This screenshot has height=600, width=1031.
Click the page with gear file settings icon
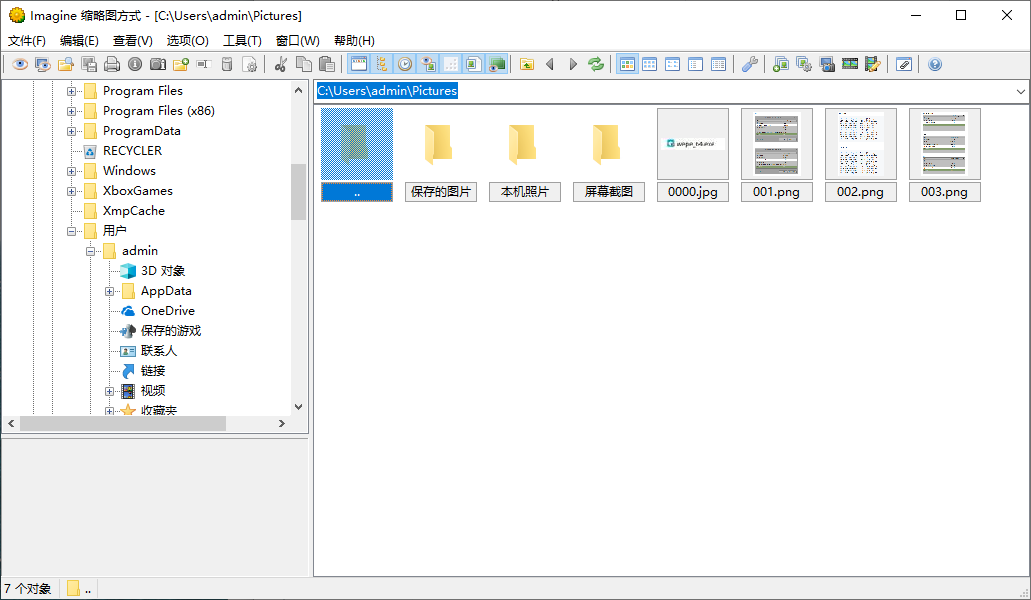pos(250,64)
